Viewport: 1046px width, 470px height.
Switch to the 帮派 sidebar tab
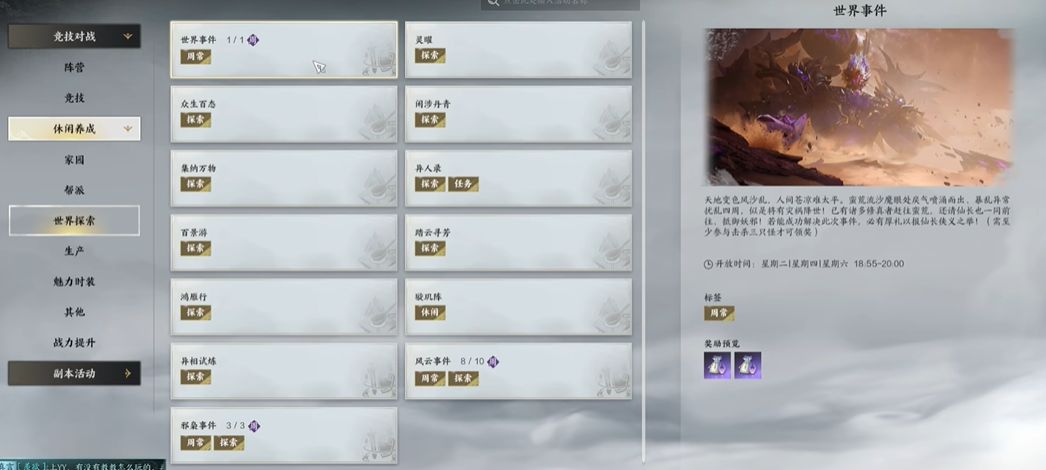click(74, 191)
